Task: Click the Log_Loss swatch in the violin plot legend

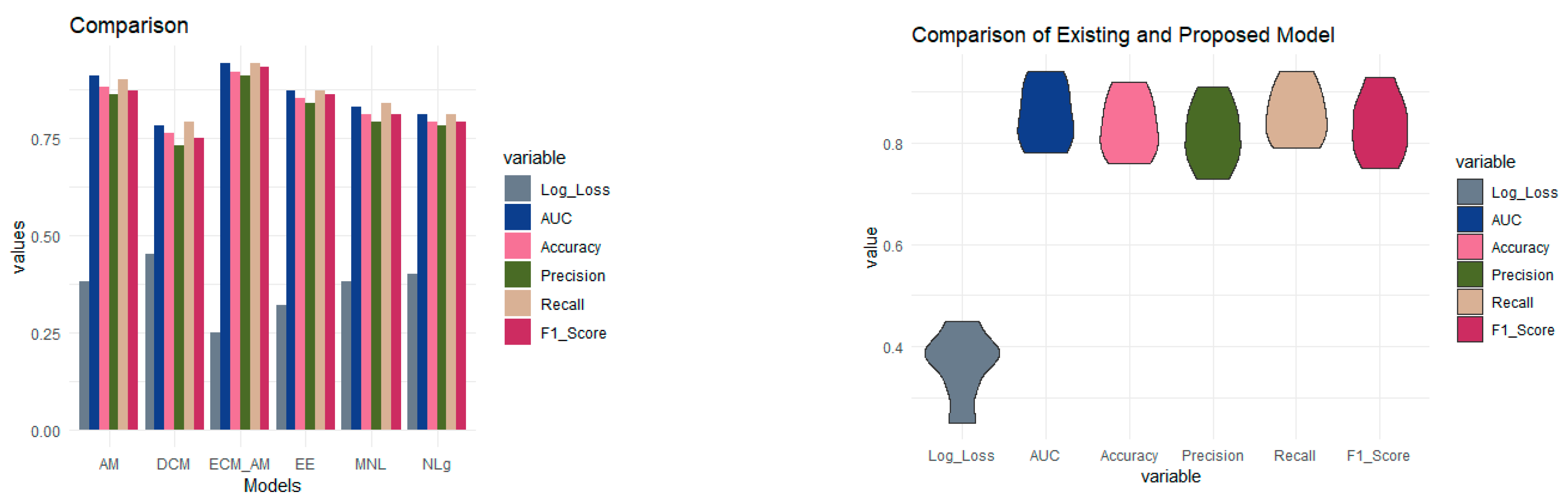Action: 1469,192
